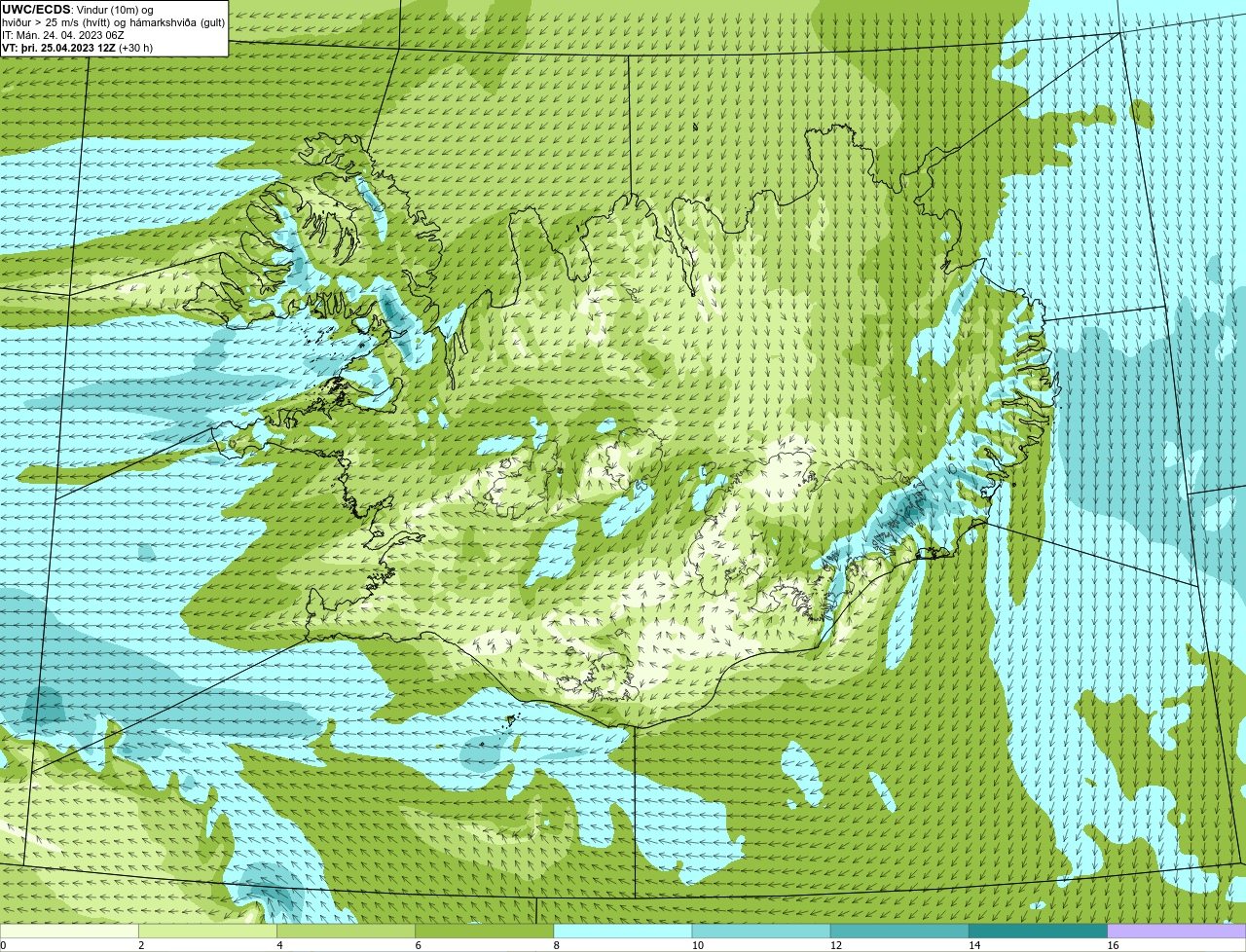Click the scale label '4'

click(x=279, y=945)
